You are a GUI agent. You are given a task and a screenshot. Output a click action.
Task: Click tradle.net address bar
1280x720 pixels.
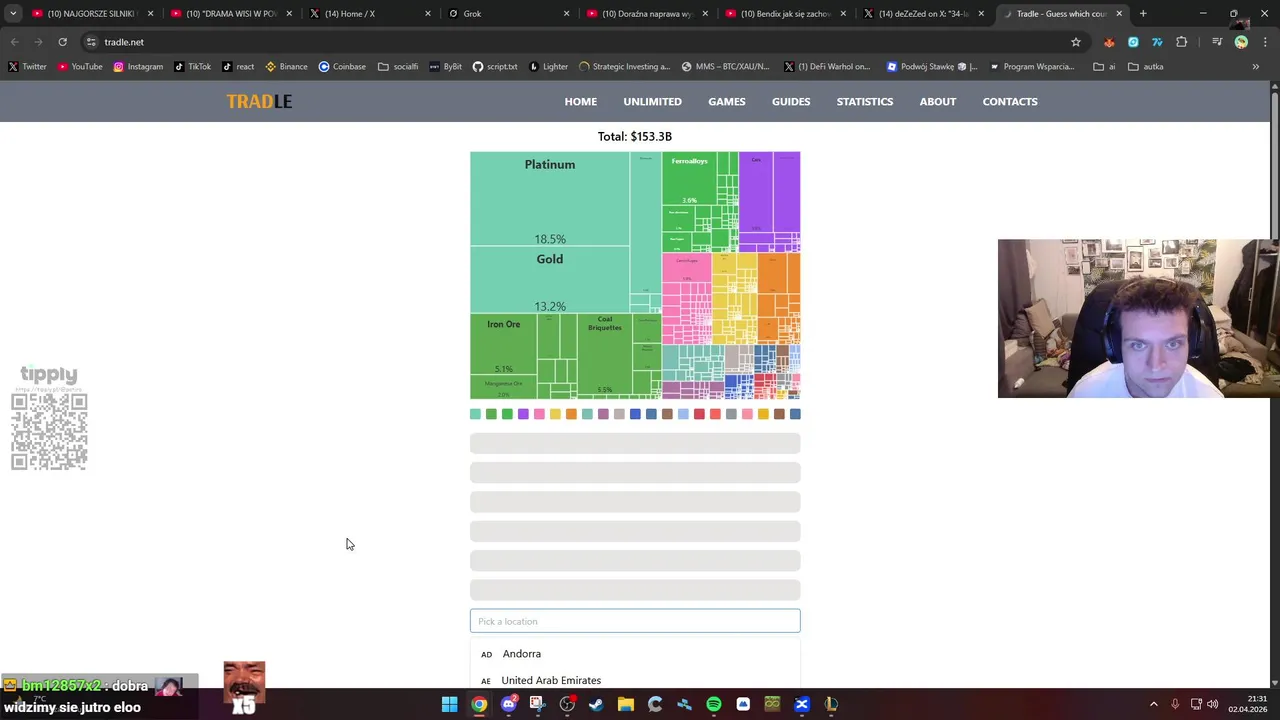click(x=580, y=42)
